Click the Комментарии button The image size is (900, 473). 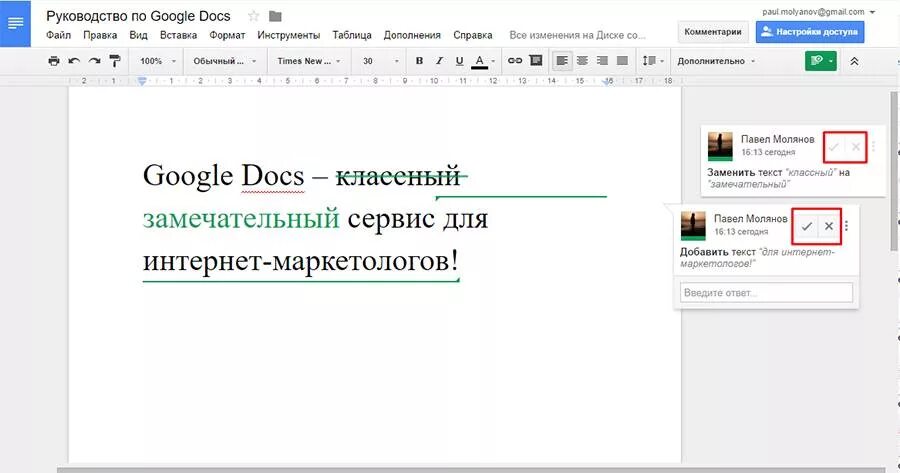coord(713,32)
